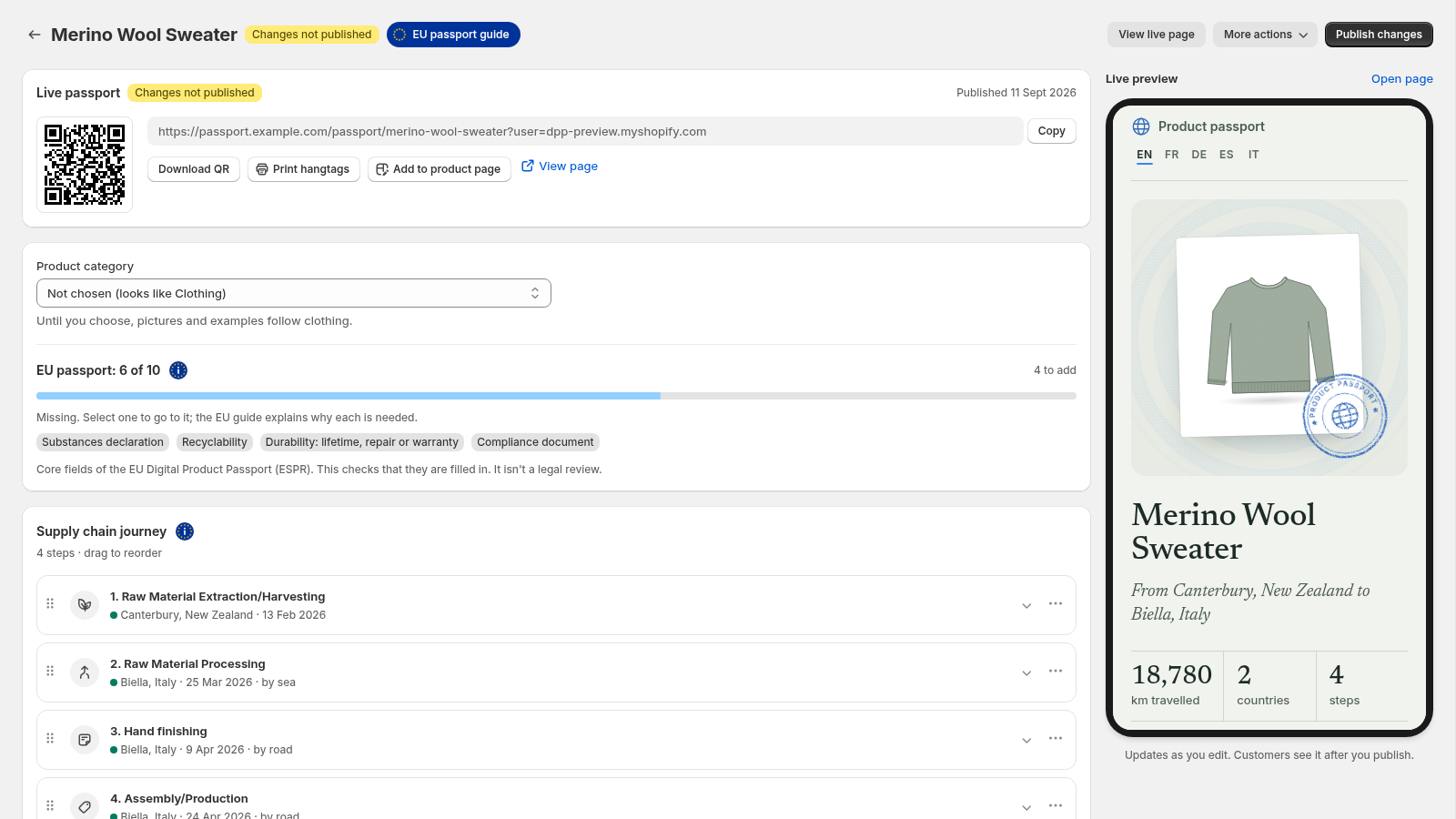Expand the Raw Material Extraction/Harvesting step

click(x=1026, y=606)
